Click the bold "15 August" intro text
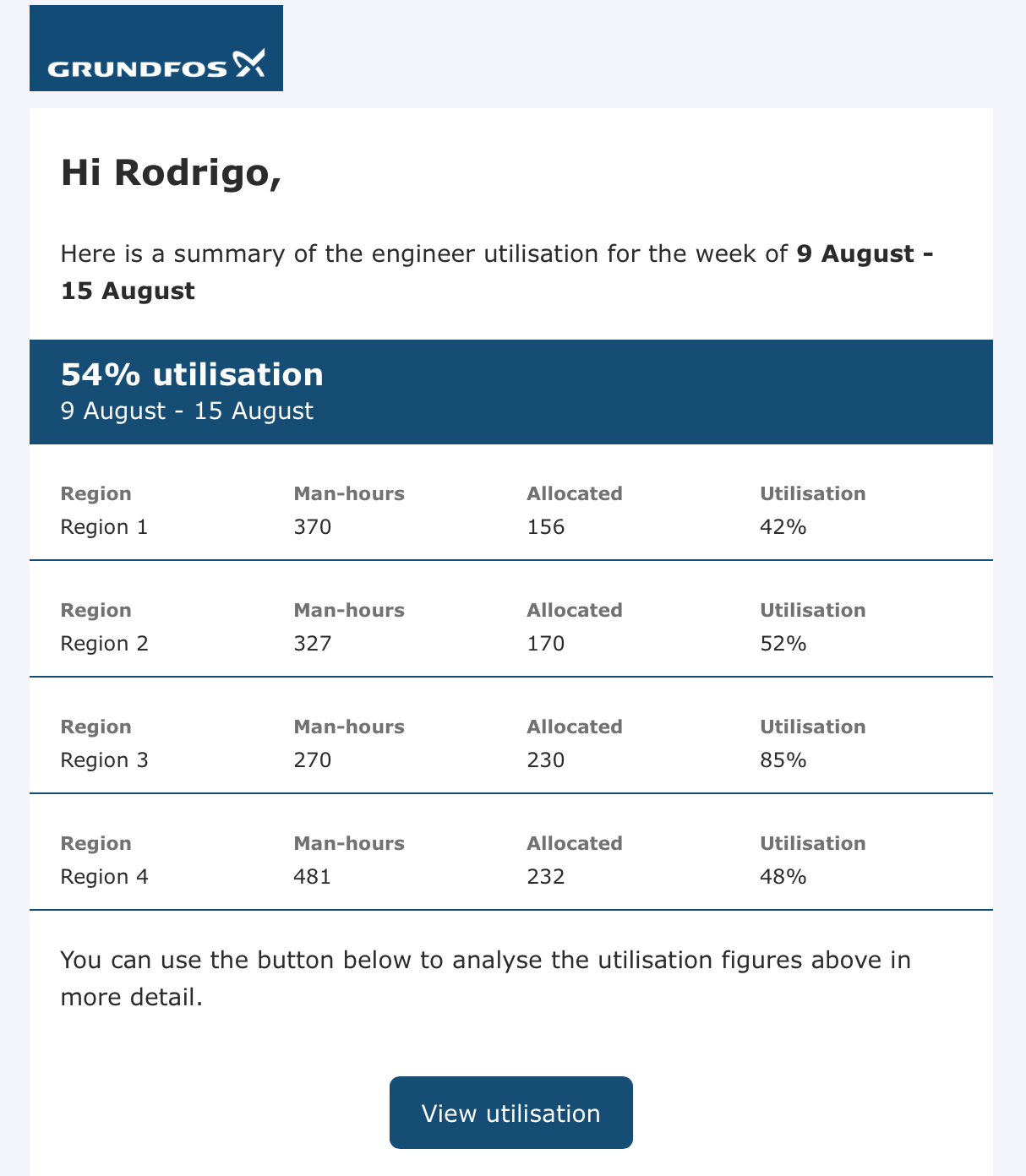This screenshot has height=1176, width=1026. [x=128, y=291]
